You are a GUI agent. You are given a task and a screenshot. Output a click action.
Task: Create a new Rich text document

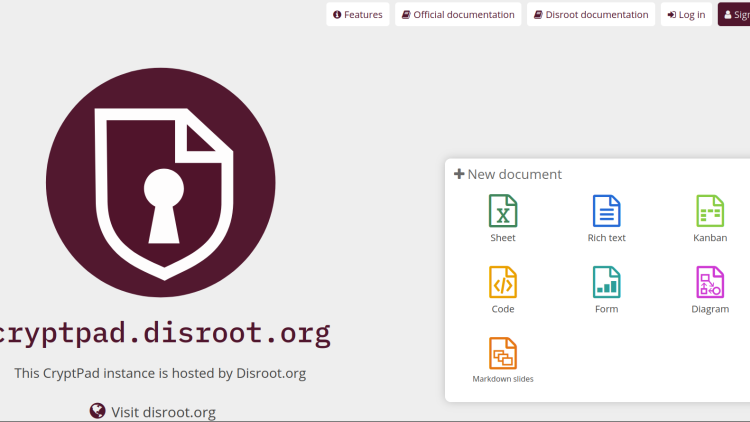(606, 219)
